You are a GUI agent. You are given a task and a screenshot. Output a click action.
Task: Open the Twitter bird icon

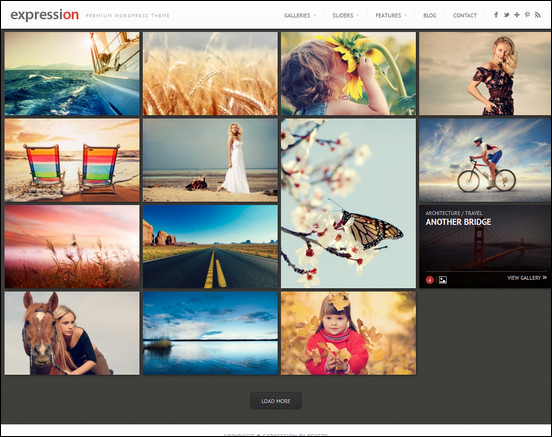[x=506, y=15]
